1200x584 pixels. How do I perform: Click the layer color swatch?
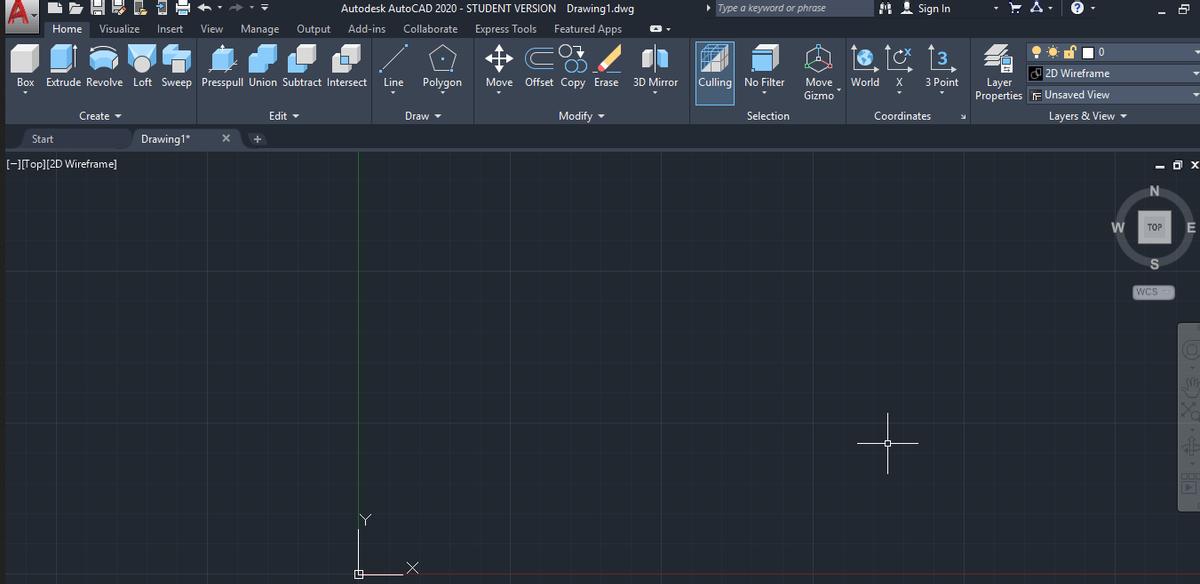(x=1088, y=52)
